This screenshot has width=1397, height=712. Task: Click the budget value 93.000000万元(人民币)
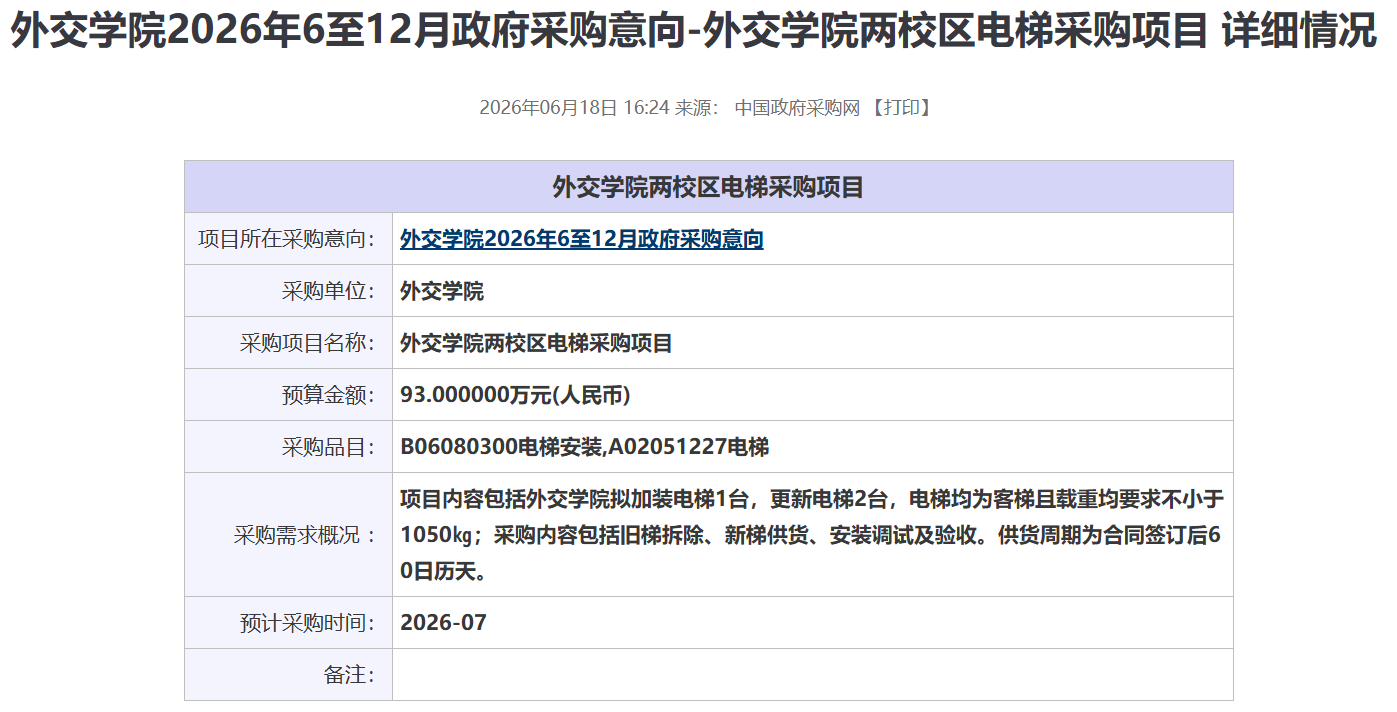point(515,395)
